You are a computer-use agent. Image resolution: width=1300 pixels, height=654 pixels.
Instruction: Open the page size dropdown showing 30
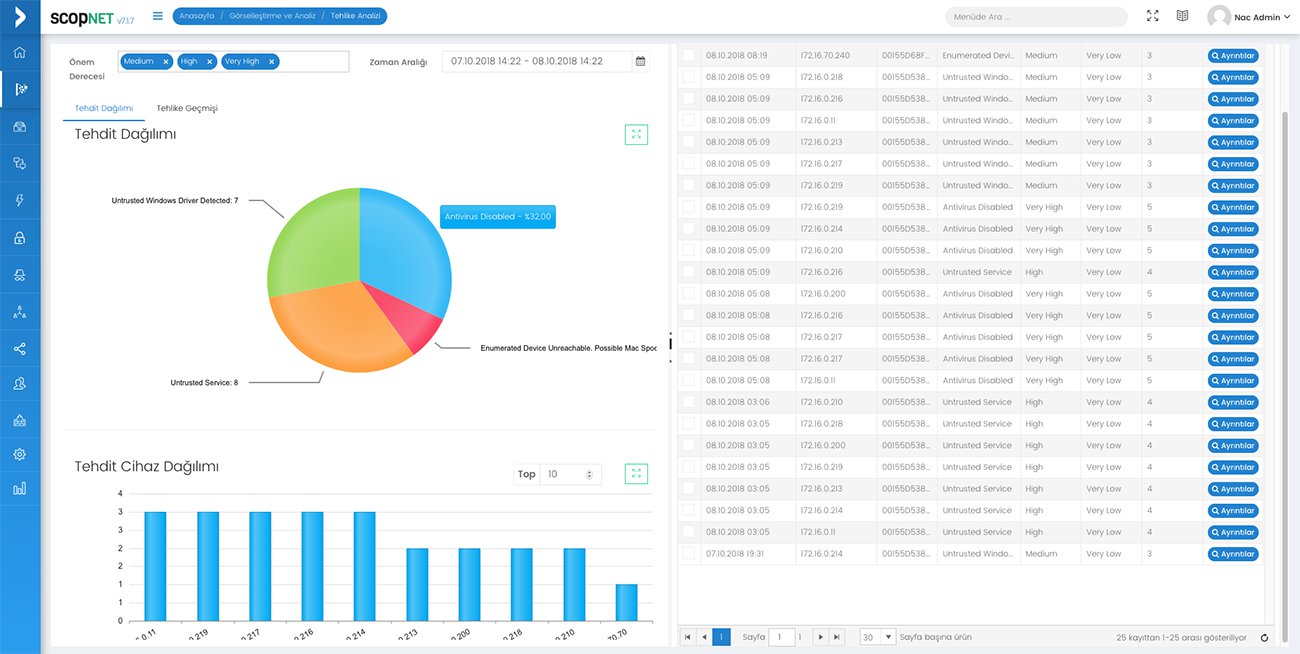coord(888,637)
